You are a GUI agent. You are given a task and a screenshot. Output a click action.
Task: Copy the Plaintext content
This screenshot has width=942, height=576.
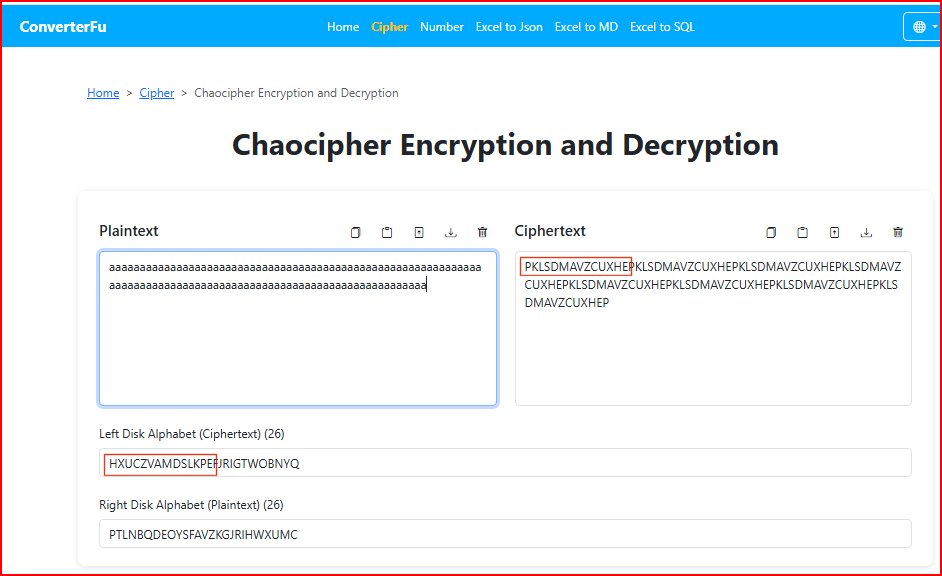click(355, 231)
